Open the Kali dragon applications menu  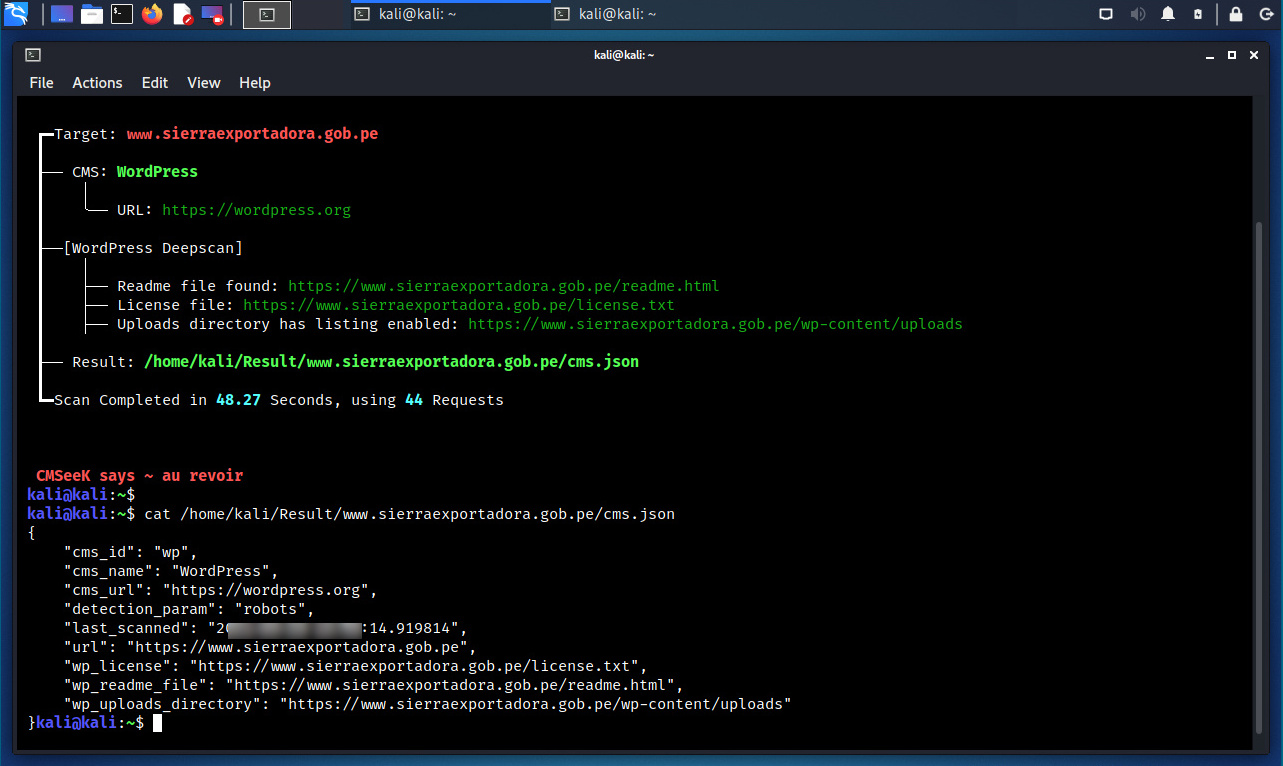point(16,14)
